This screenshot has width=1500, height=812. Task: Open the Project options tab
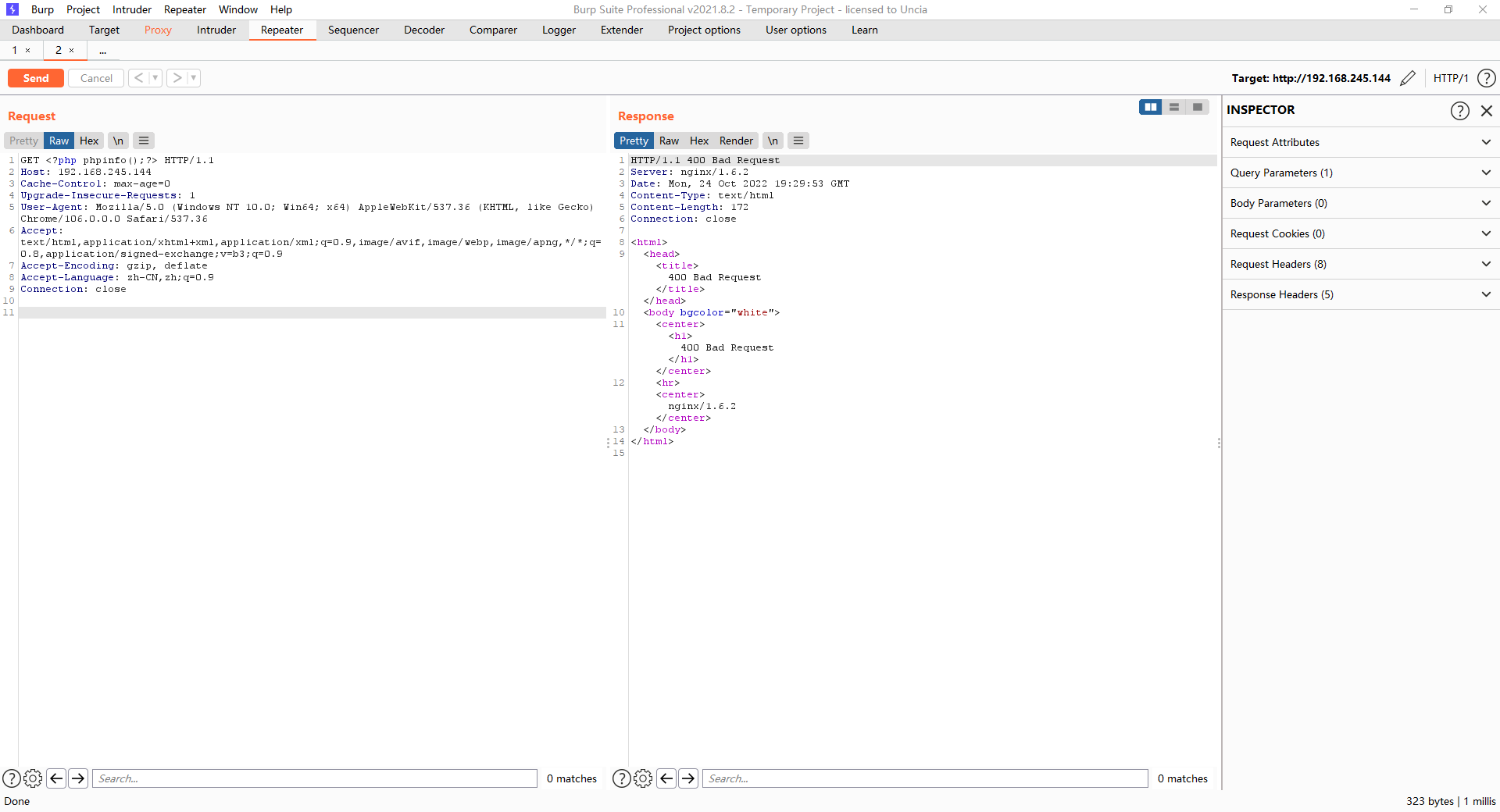[x=704, y=30]
